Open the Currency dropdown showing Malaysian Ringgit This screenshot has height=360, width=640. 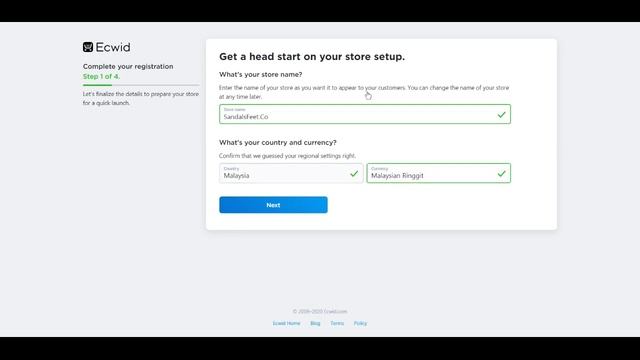point(438,173)
